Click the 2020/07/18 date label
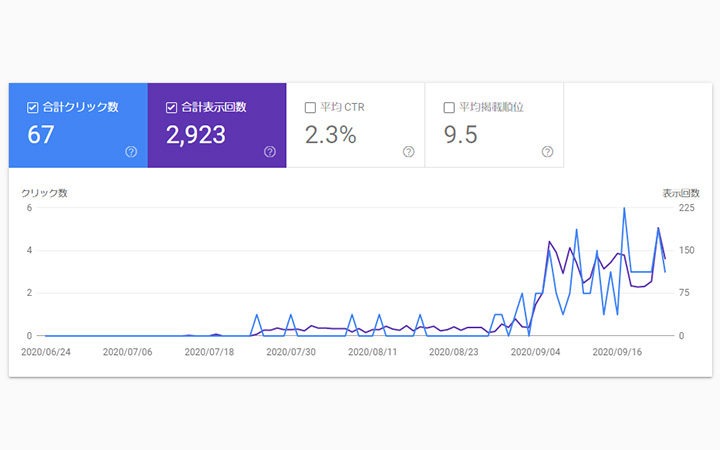Viewport: 720px width, 450px height. point(209,352)
